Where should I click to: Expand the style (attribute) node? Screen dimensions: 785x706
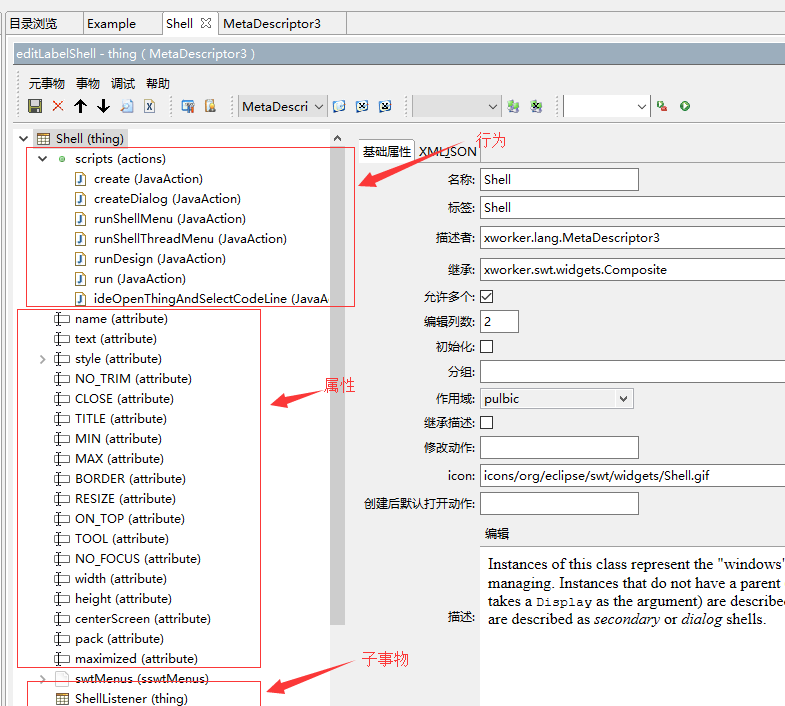[x=43, y=359]
